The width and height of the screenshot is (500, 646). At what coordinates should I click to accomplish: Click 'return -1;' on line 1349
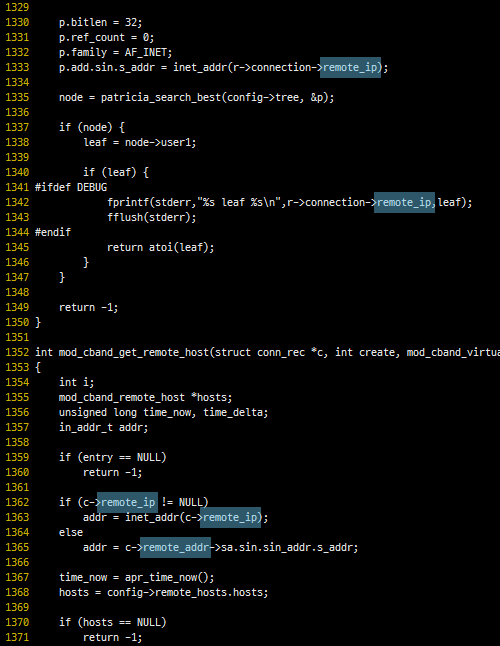pos(89,307)
